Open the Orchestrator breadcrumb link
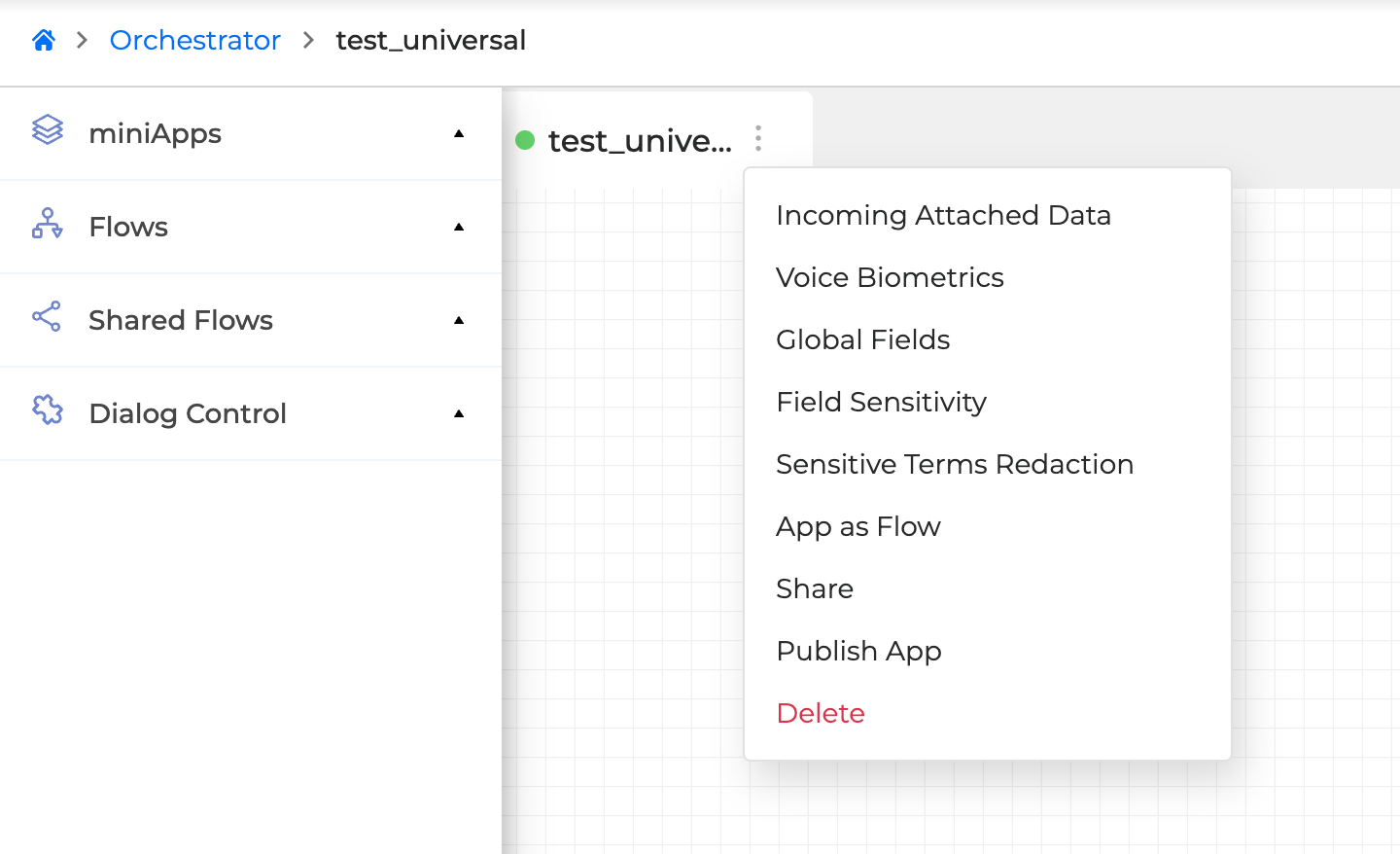 coord(194,40)
